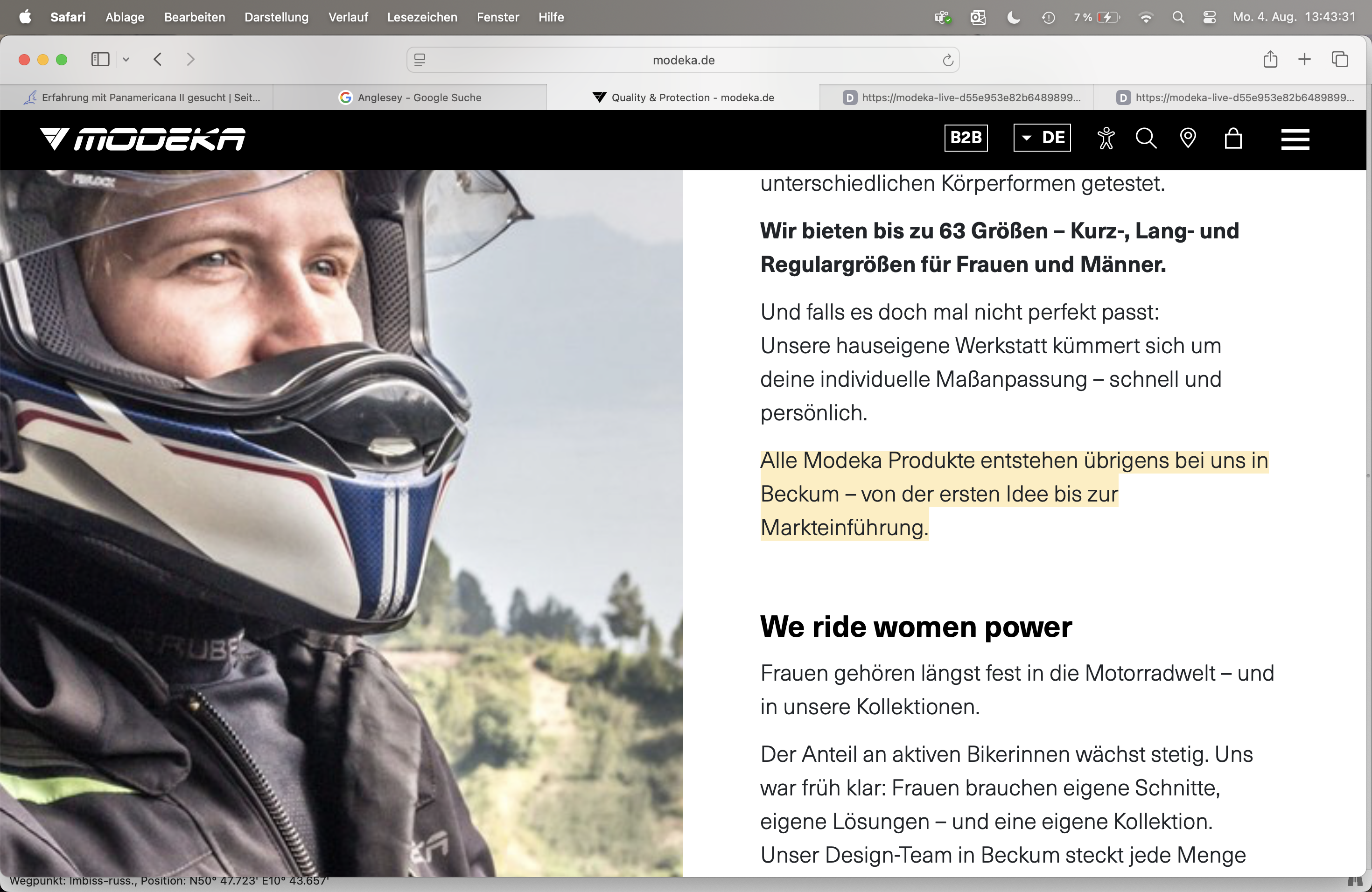The height and width of the screenshot is (892, 1372).
Task: Click the Safari share icon
Action: pos(1270,59)
